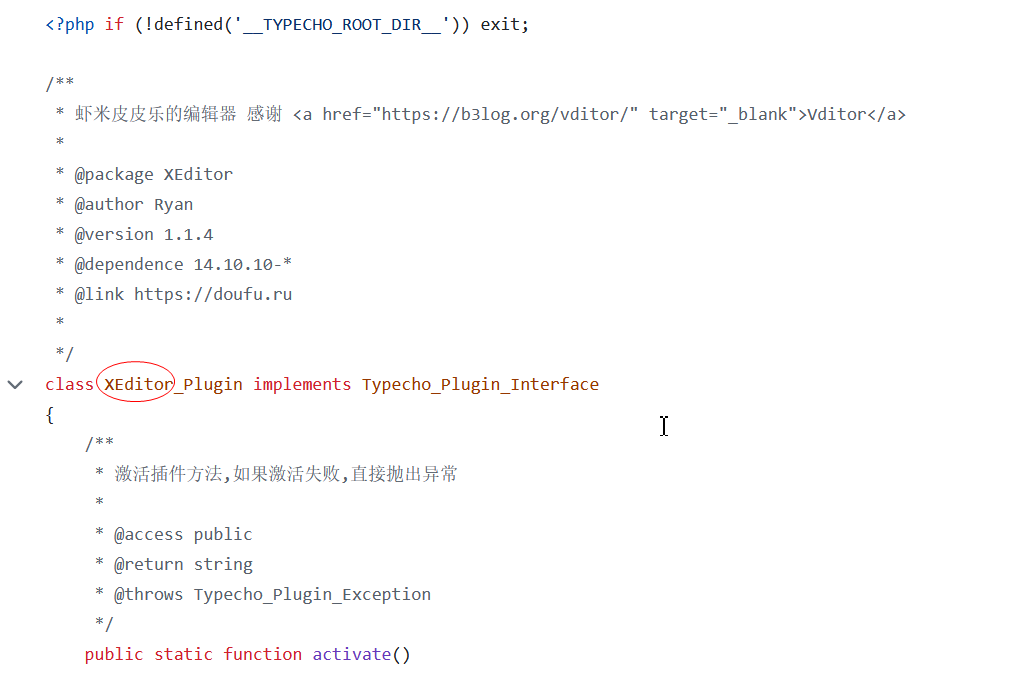Click the Typecho_Plugin_Exception text
The image size is (1027, 673).
click(x=312, y=594)
